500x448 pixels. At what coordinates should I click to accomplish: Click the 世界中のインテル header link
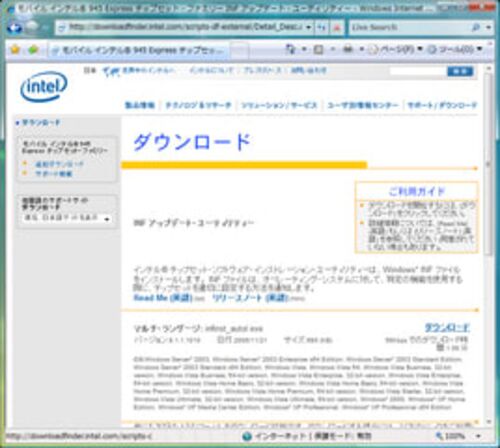(x=148, y=71)
